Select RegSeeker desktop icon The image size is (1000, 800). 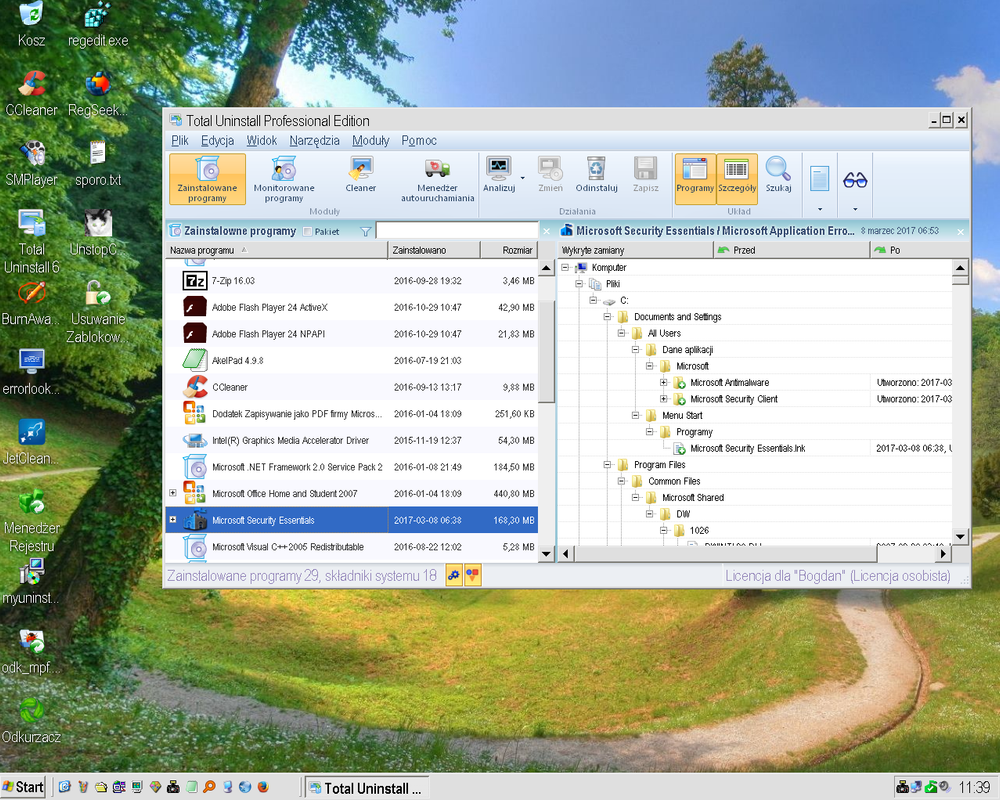click(x=98, y=94)
